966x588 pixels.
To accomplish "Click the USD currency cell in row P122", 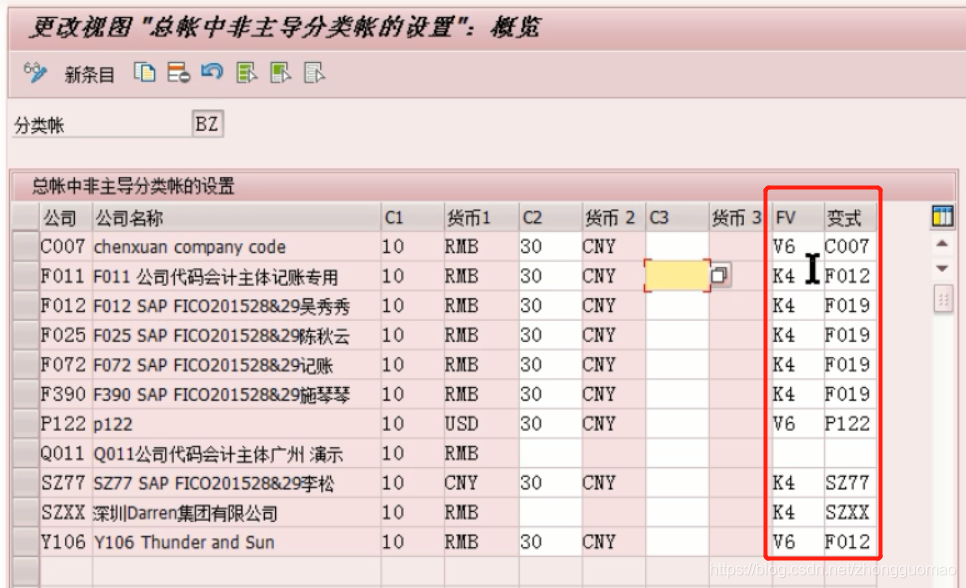I will click(481, 423).
